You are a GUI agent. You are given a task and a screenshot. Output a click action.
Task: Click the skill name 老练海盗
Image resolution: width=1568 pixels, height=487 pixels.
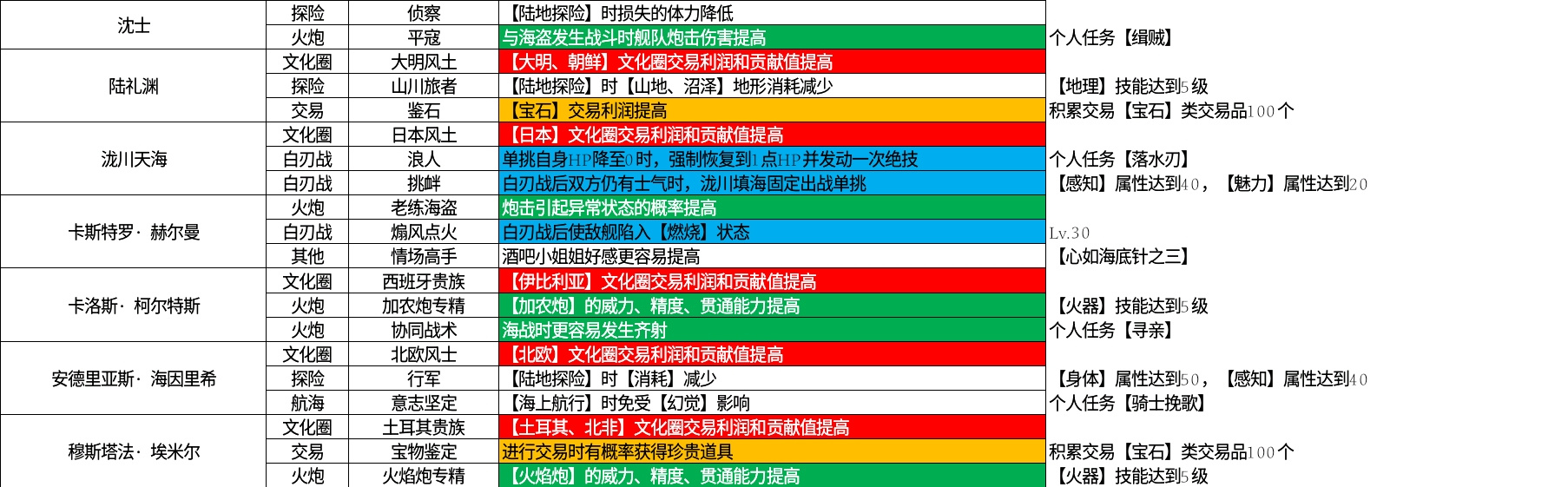coord(424,207)
